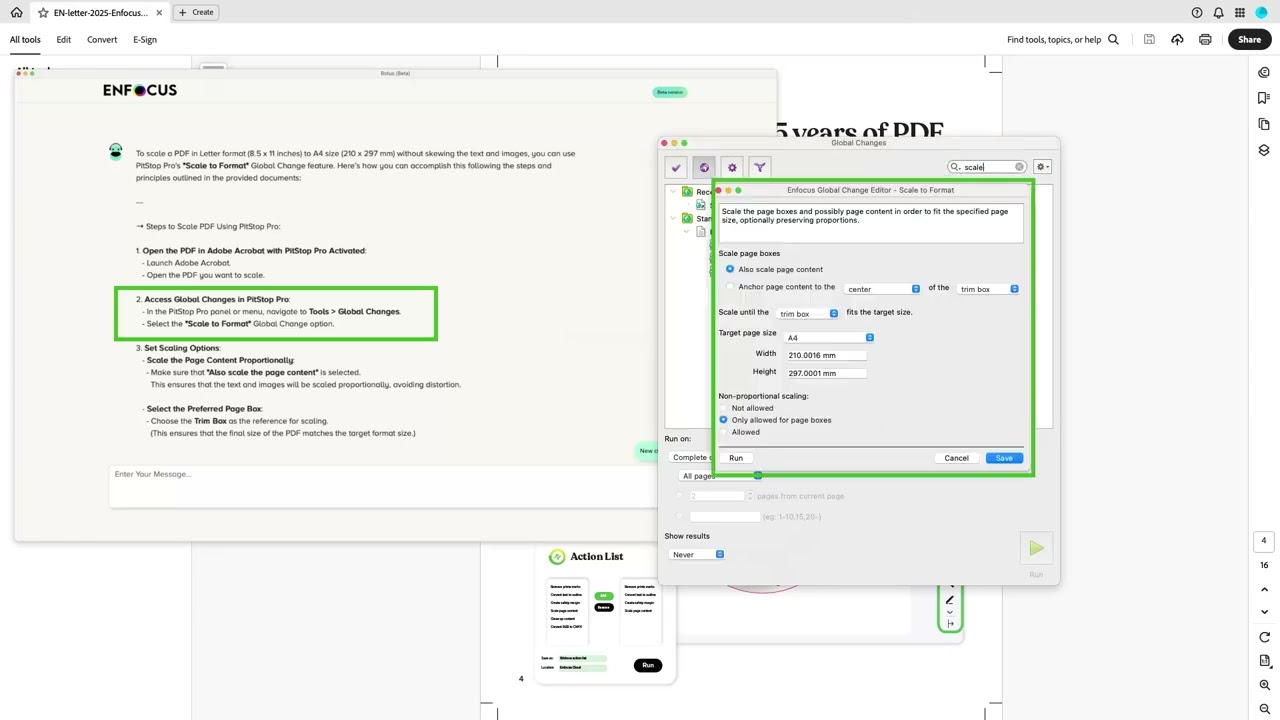This screenshot has width=1280, height=720.
Task: Select the filter funnel icon in Global Changes
Action: coord(760,168)
